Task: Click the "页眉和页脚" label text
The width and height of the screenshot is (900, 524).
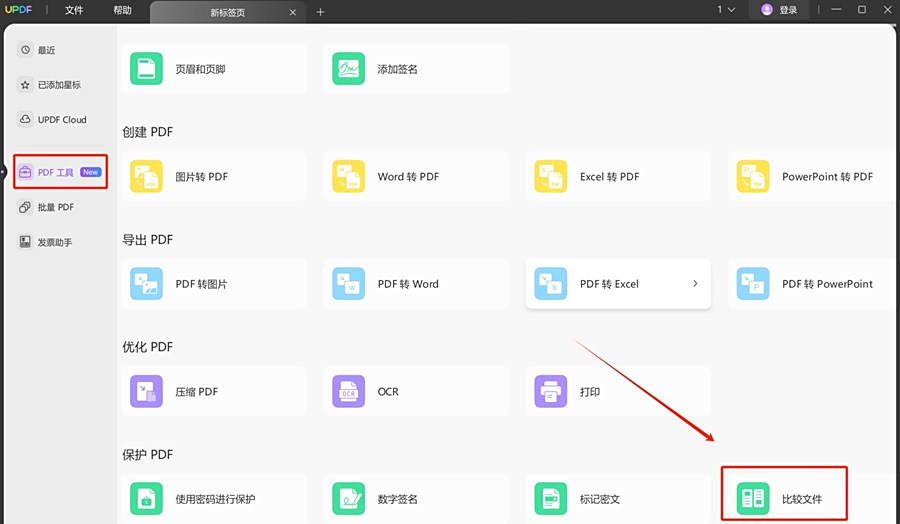Action: [200, 69]
